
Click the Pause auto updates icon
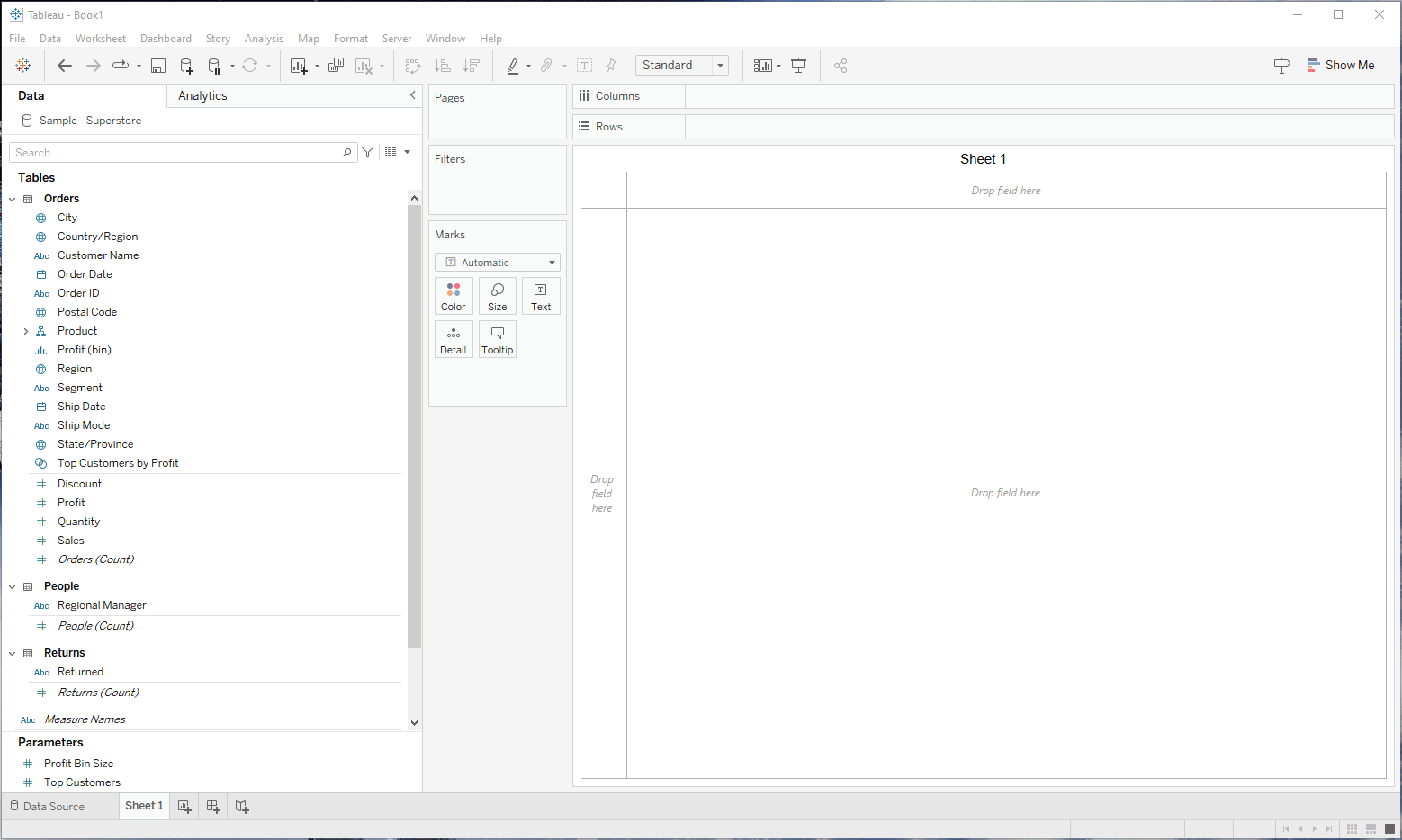214,66
